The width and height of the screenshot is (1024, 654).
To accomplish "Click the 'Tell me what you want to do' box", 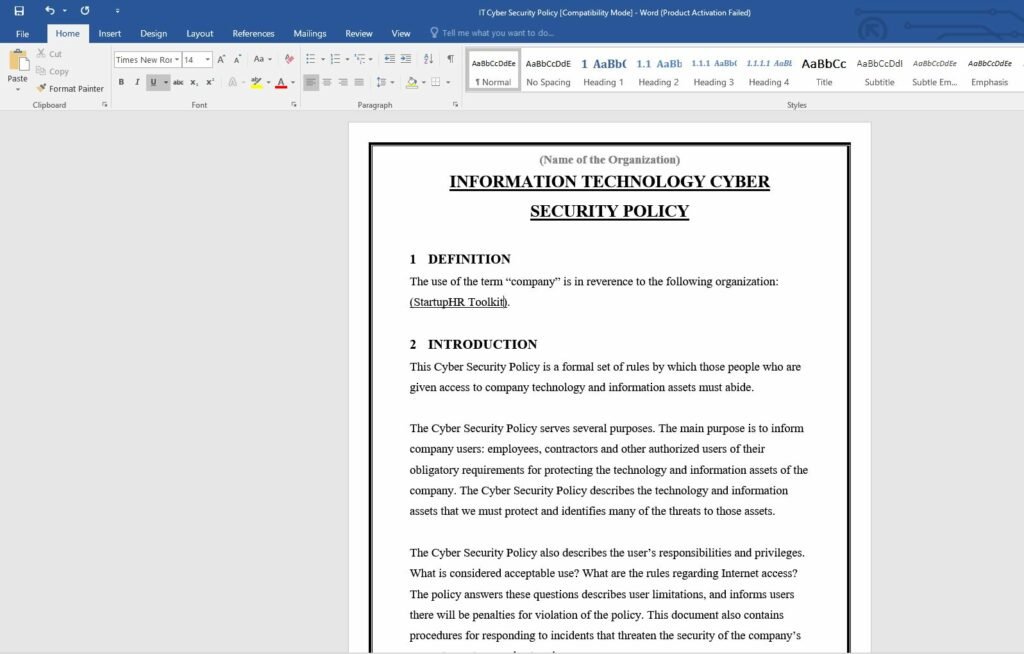I will (x=497, y=33).
